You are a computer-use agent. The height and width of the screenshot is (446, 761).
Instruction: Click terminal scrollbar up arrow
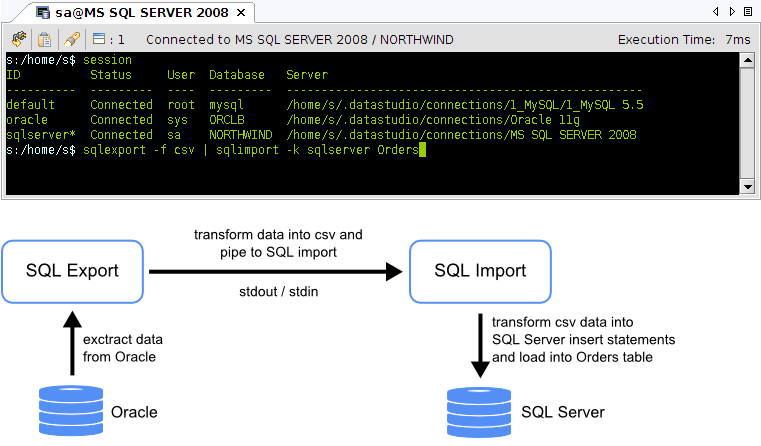[747, 60]
